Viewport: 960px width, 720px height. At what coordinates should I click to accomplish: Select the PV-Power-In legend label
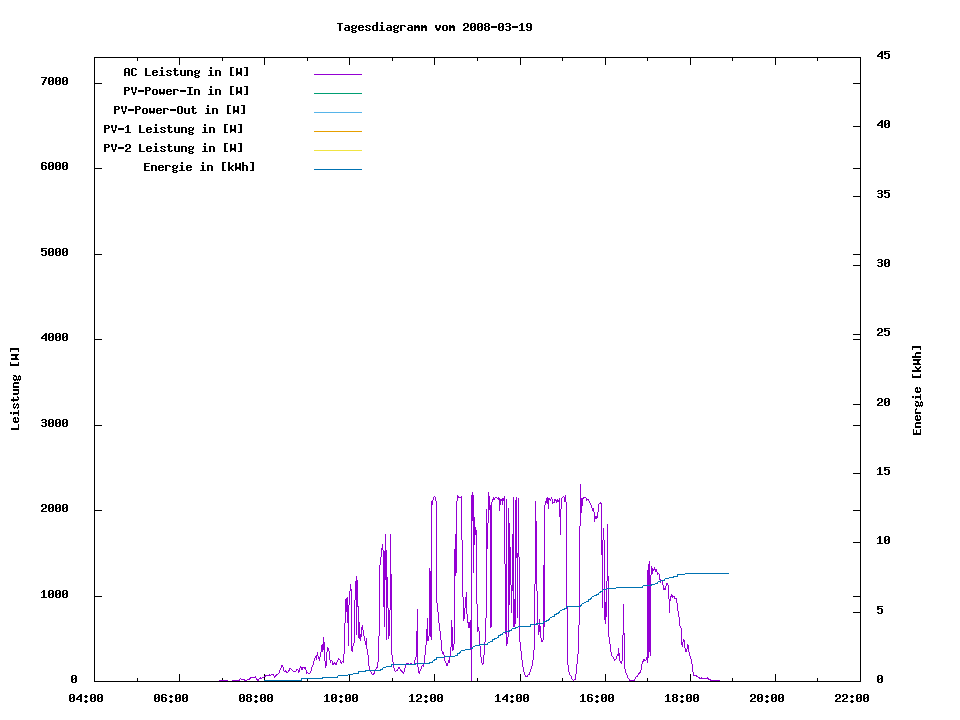186,91
